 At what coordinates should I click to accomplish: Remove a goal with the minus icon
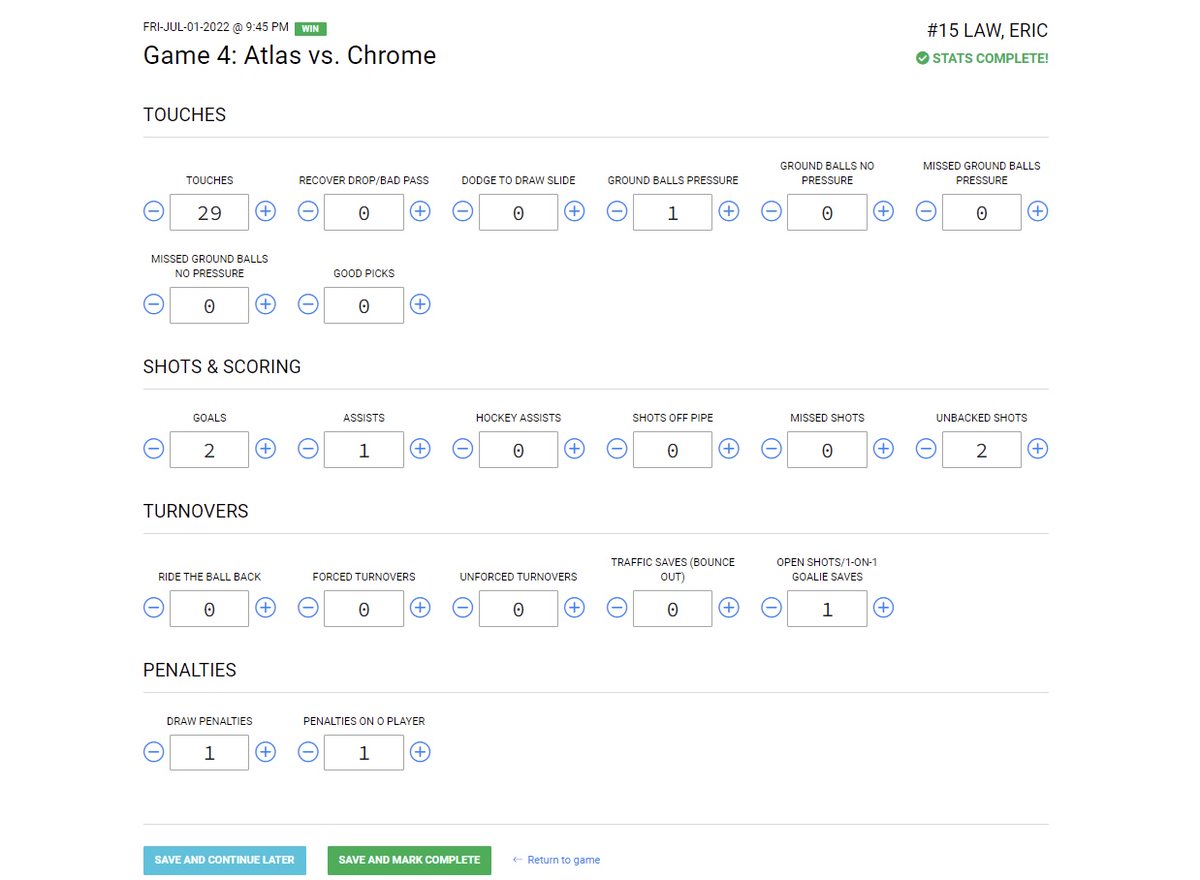(x=153, y=449)
